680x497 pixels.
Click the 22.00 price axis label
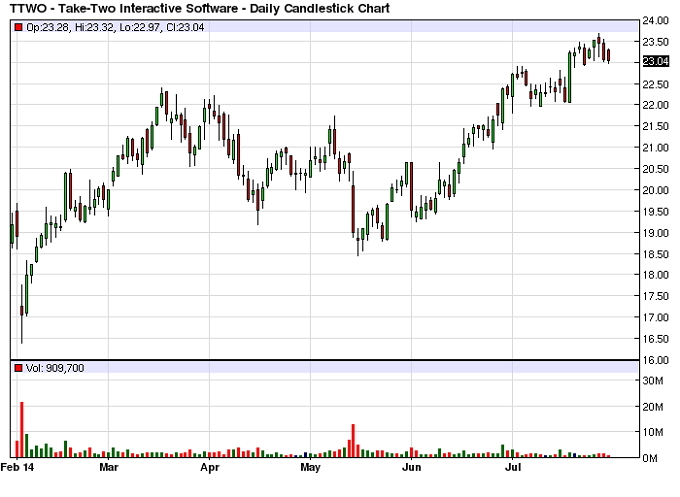655,105
